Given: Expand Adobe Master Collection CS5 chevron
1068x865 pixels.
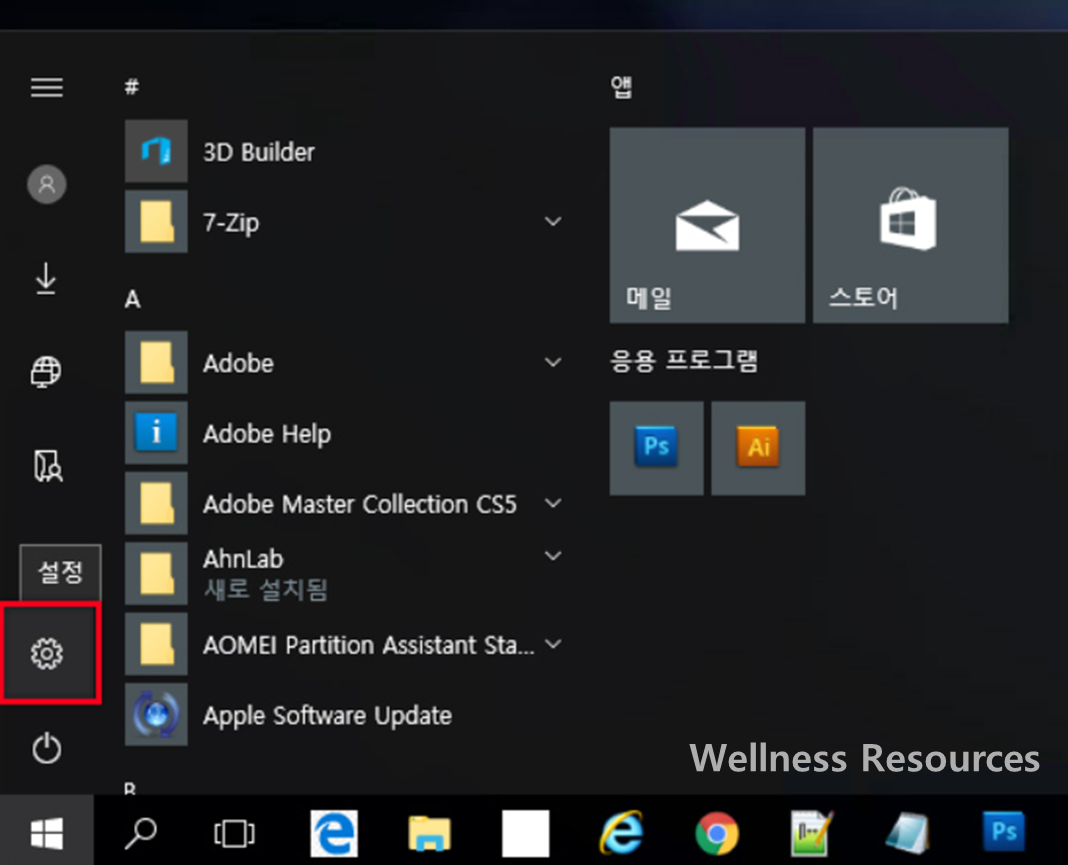Looking at the screenshot, I should pos(553,503).
